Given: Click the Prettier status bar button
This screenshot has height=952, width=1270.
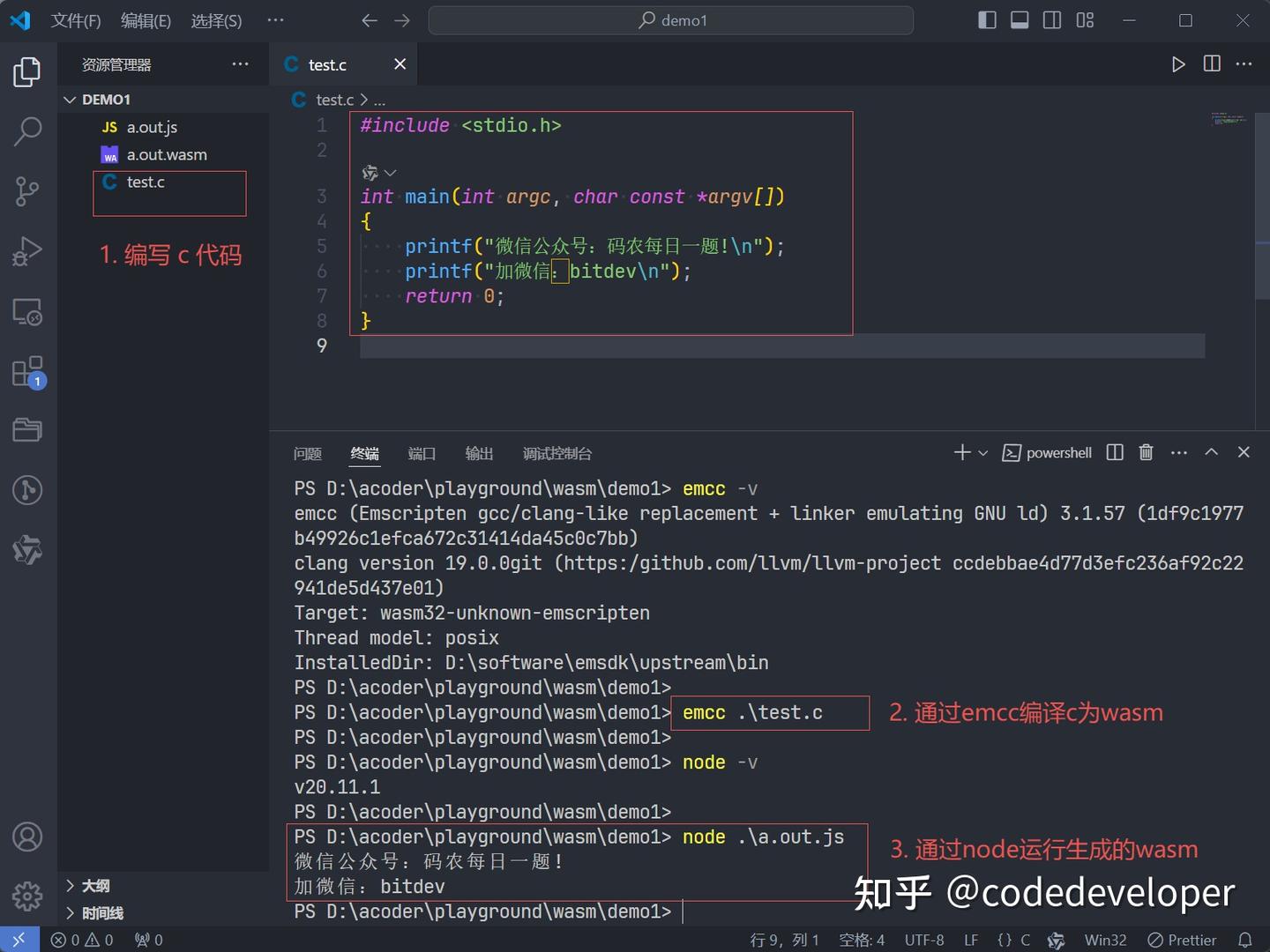Looking at the screenshot, I should coord(1182,940).
